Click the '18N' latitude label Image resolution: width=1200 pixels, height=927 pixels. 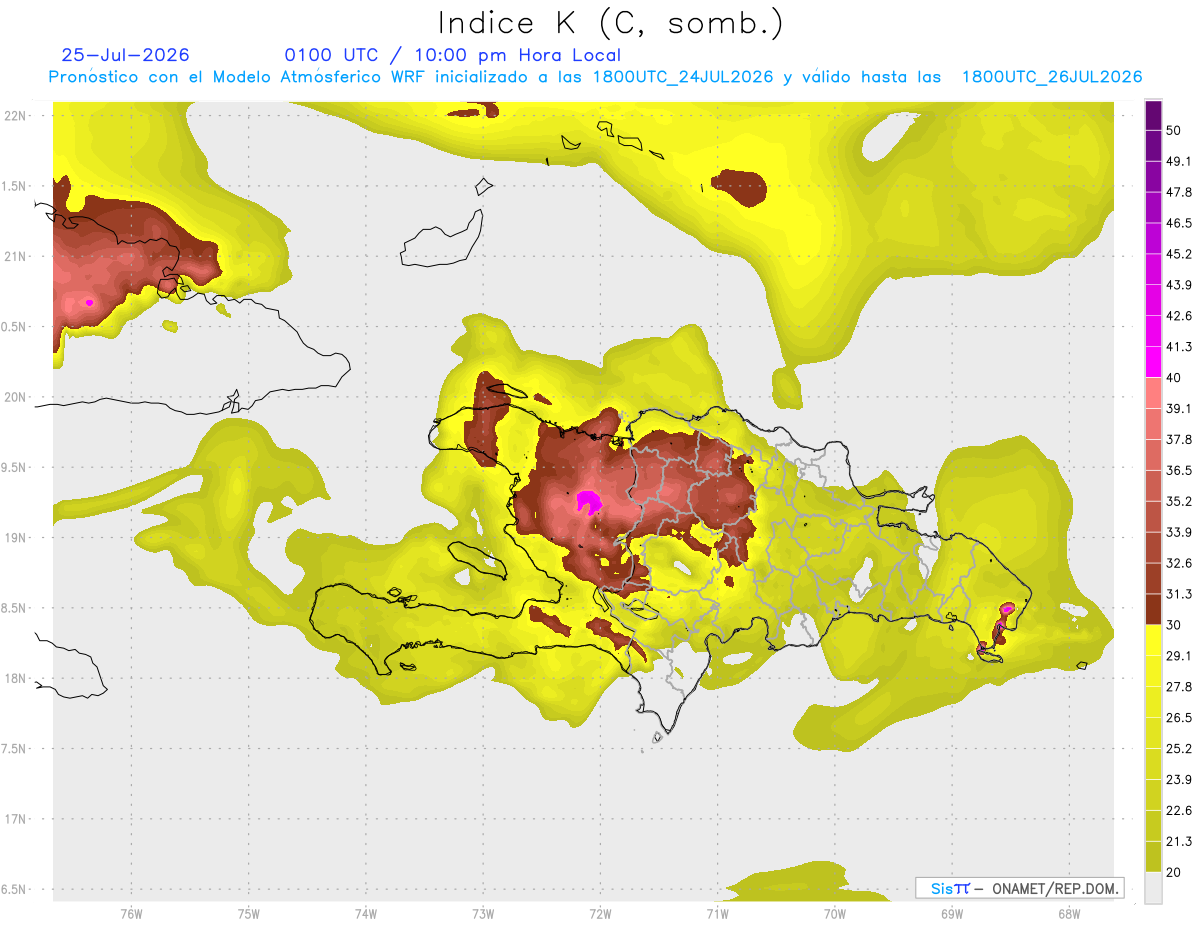click(x=15, y=678)
